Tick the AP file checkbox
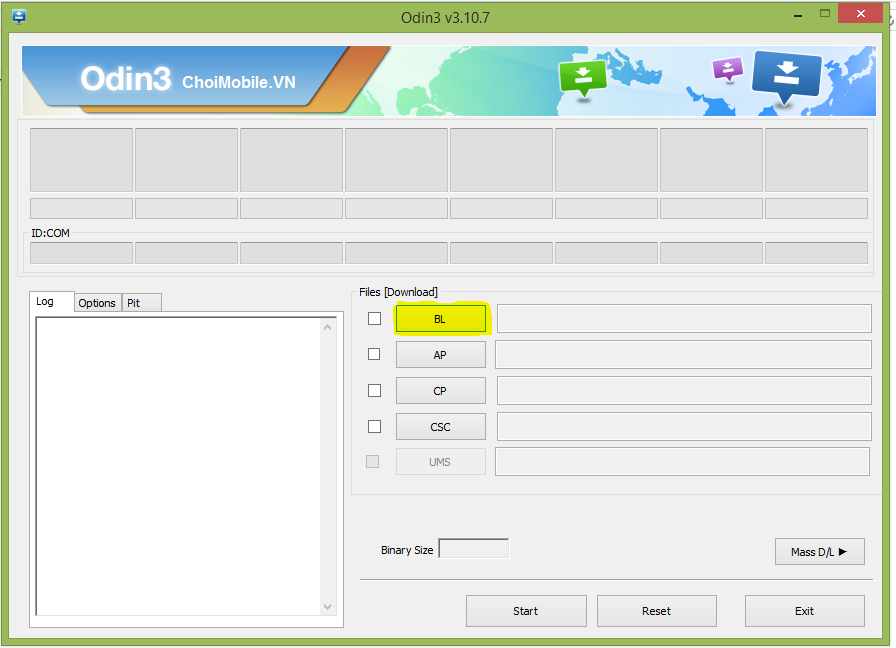 click(x=374, y=354)
